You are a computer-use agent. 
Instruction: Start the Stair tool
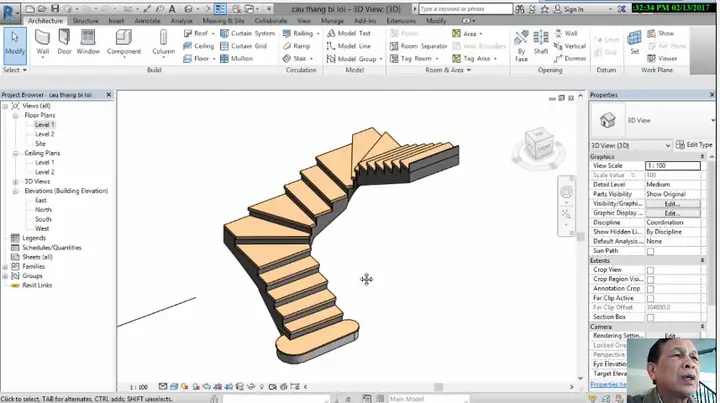point(298,59)
